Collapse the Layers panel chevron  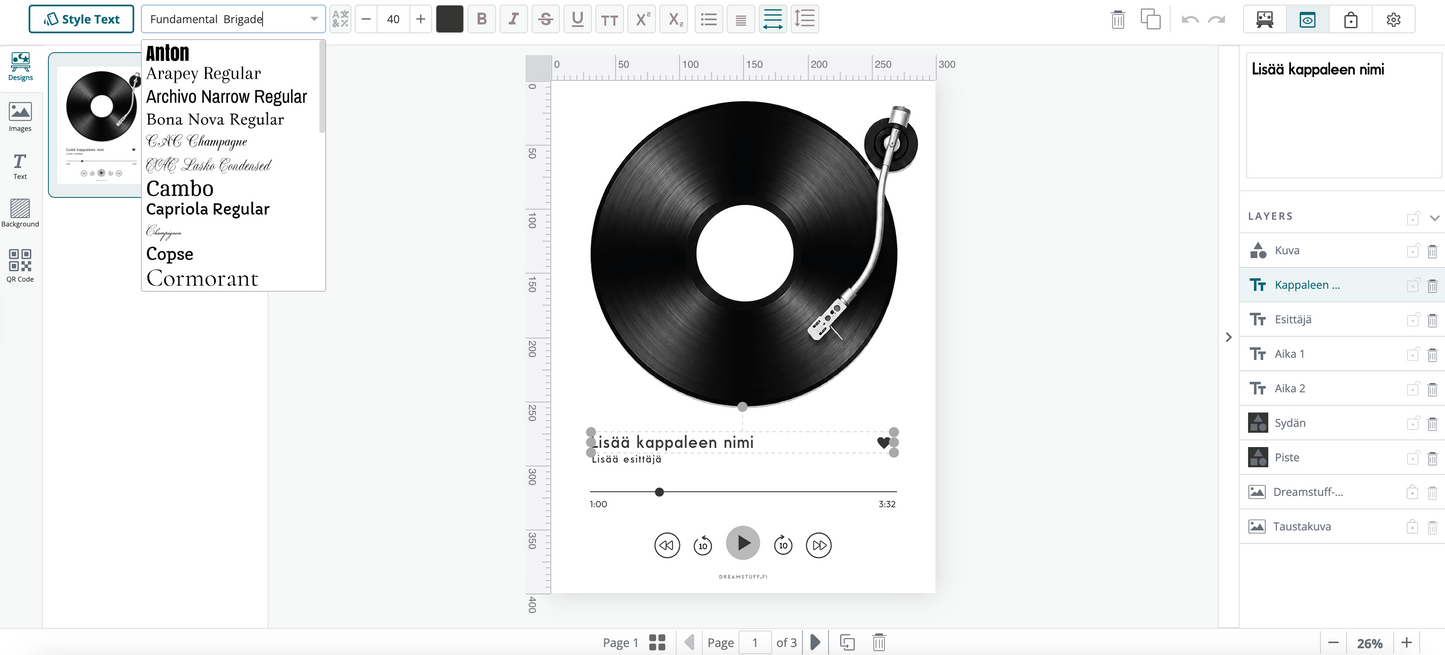click(1434, 217)
